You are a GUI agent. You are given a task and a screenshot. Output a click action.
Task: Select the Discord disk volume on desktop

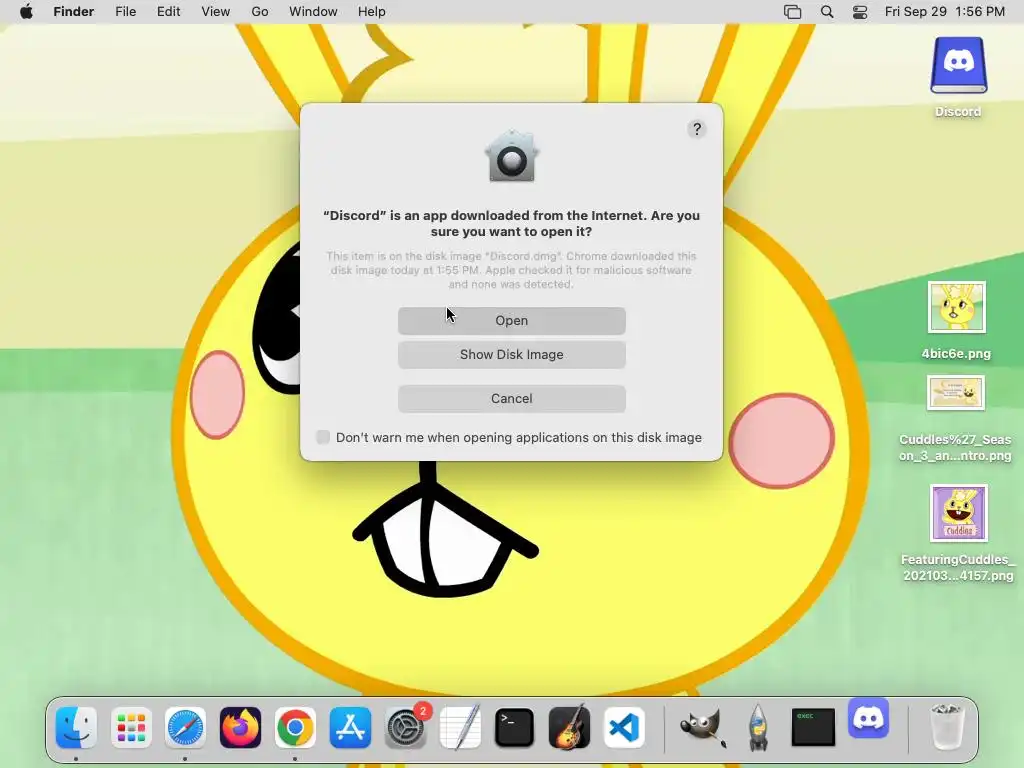point(958,65)
